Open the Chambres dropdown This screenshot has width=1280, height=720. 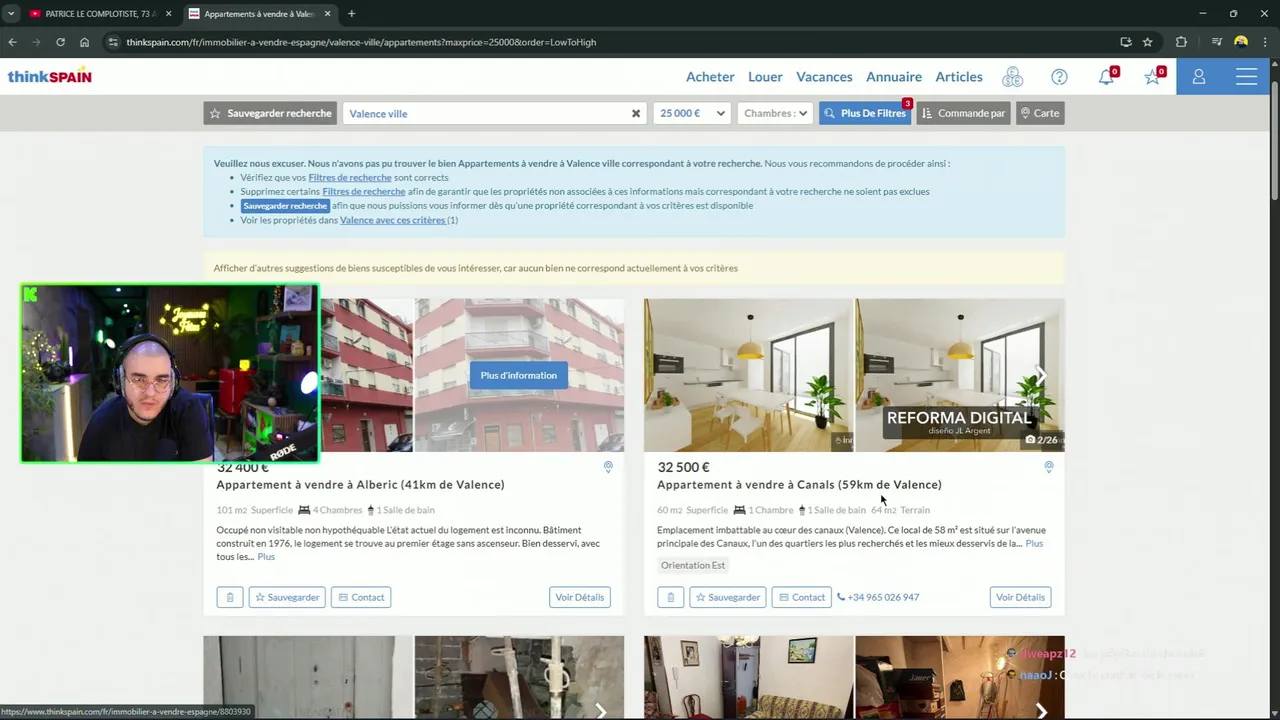click(x=774, y=113)
